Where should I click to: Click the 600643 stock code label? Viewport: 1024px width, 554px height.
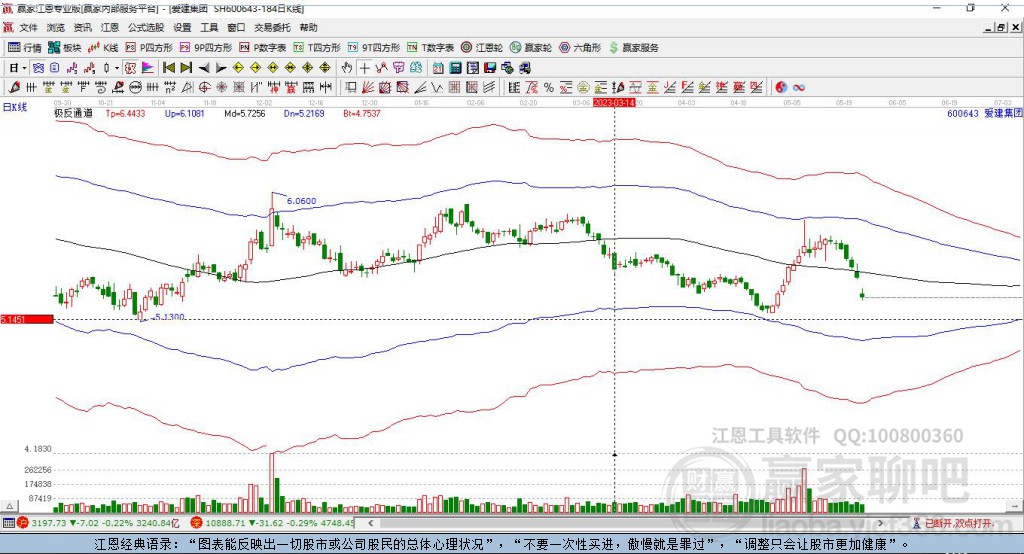coord(963,113)
